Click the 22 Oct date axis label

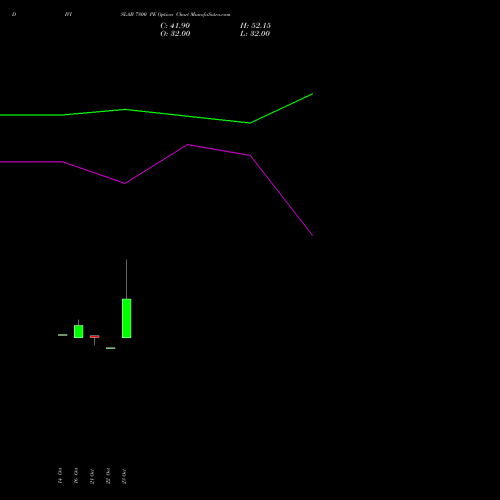coord(108,476)
